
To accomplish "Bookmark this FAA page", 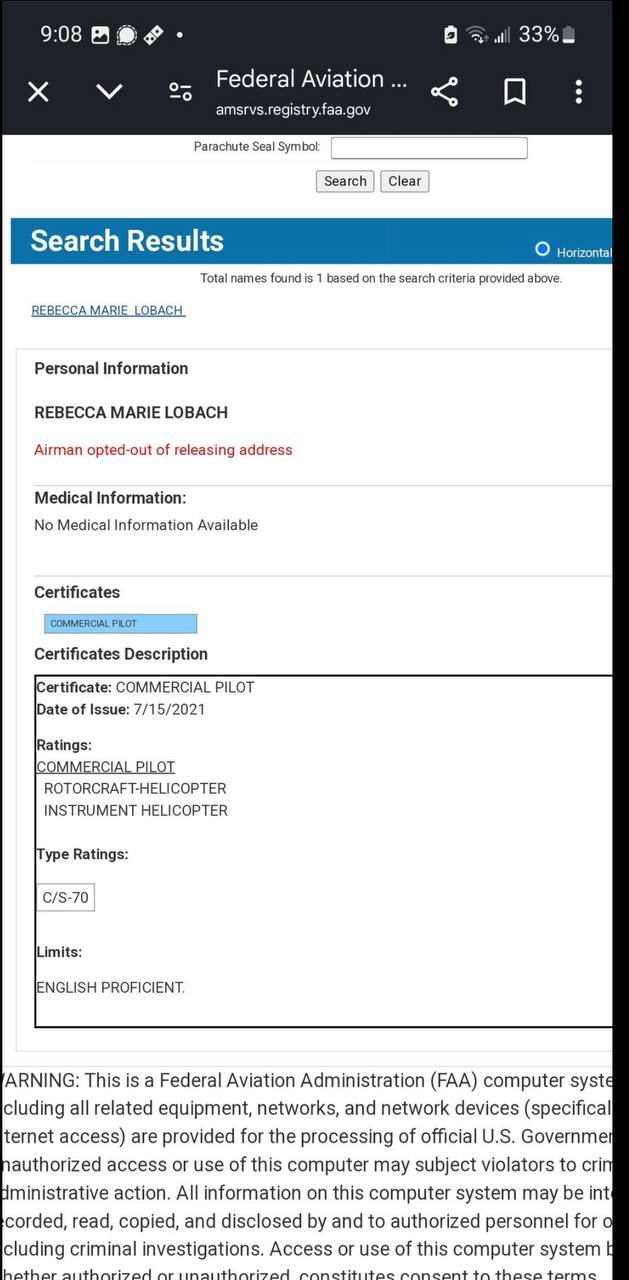I will pos(514,92).
